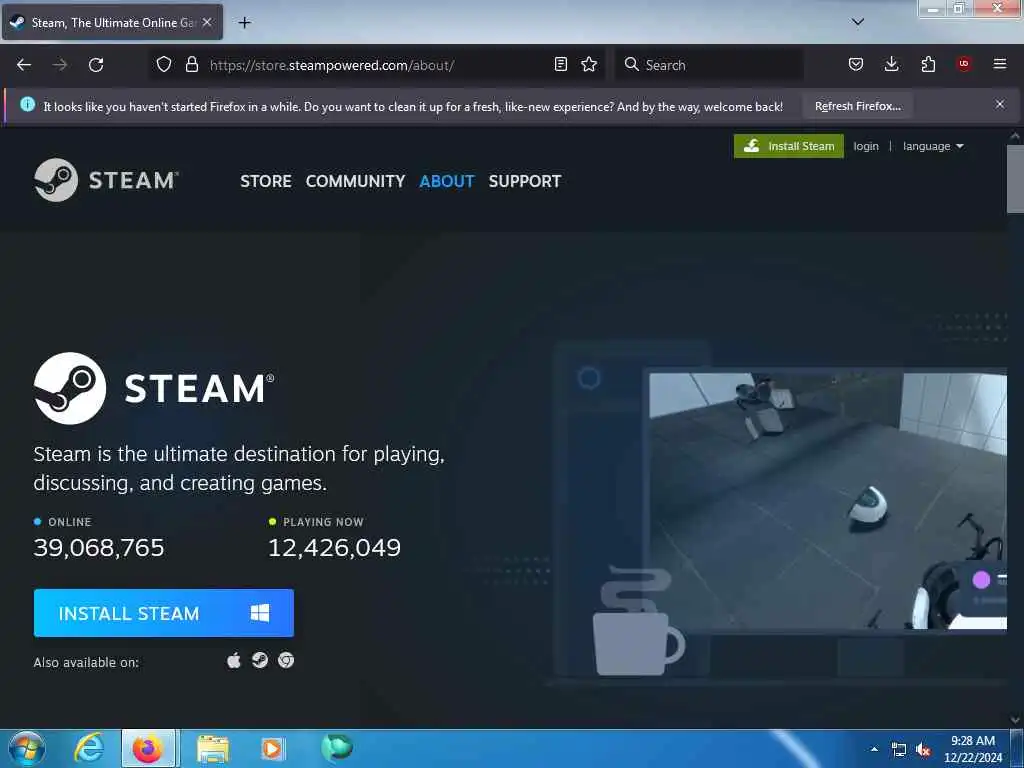Click blue INSTALL STEAM button
This screenshot has height=768, width=1024.
pyautogui.click(x=163, y=613)
